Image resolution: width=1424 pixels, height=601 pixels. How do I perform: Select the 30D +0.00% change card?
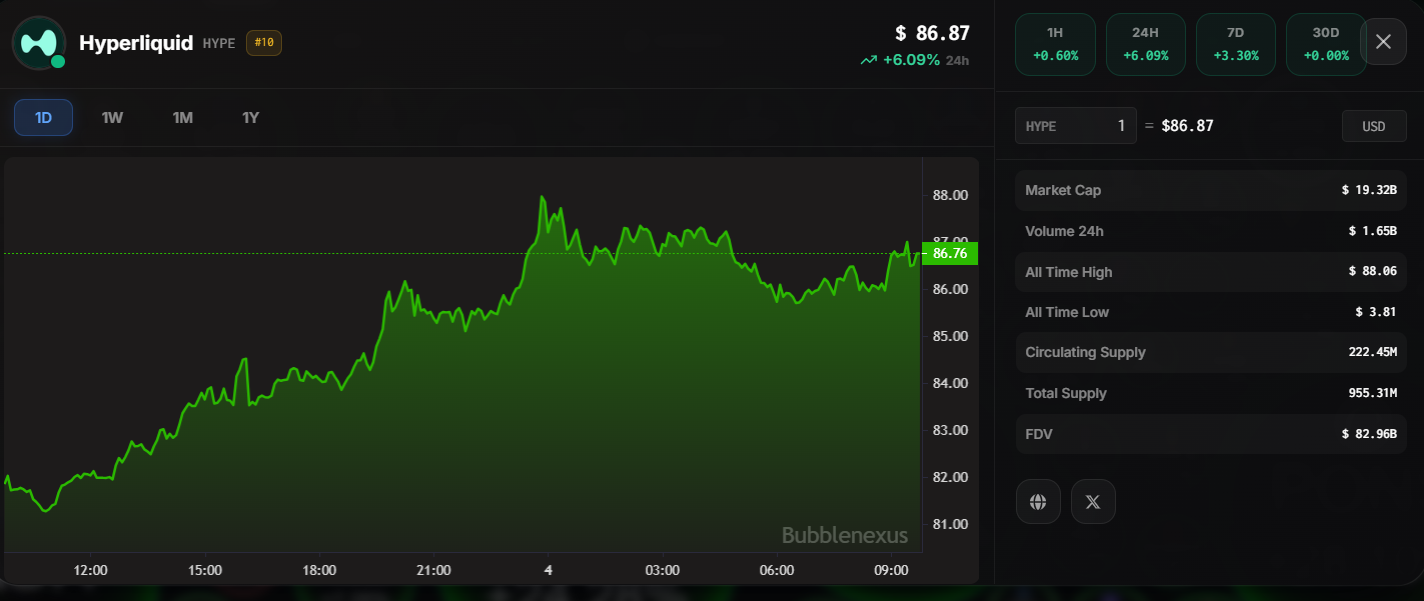[x=1326, y=44]
